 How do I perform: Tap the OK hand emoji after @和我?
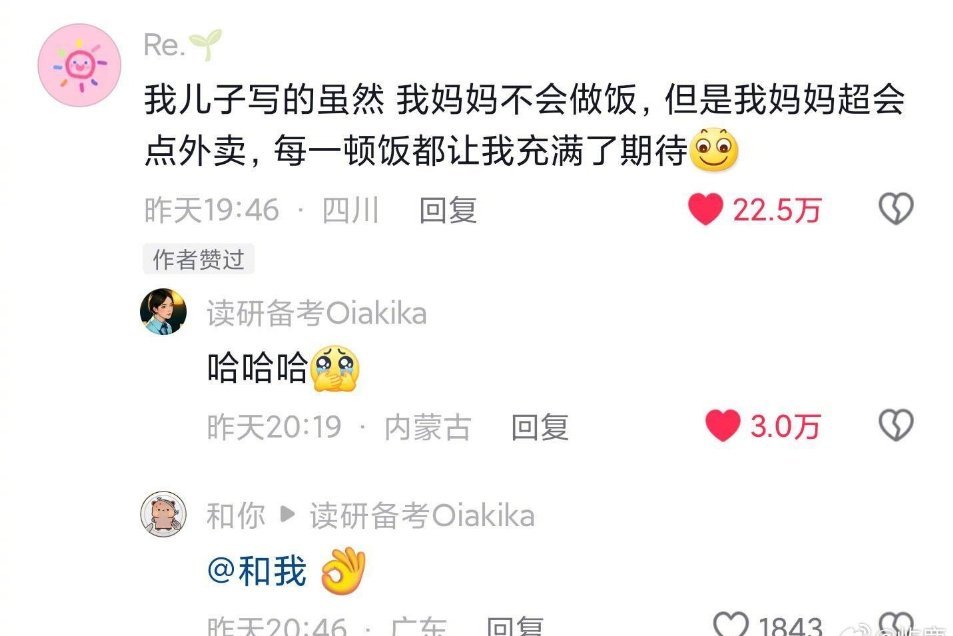pyautogui.click(x=343, y=570)
